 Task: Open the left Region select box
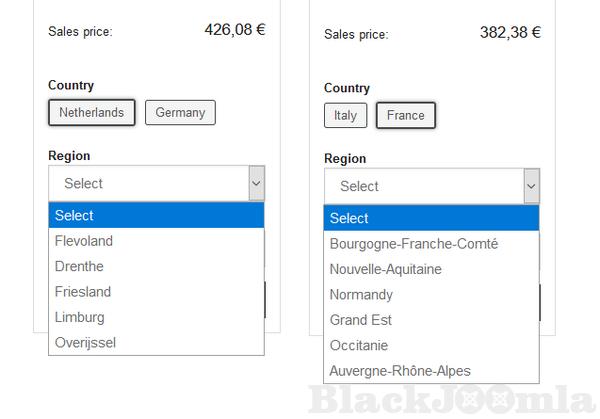click(148, 184)
